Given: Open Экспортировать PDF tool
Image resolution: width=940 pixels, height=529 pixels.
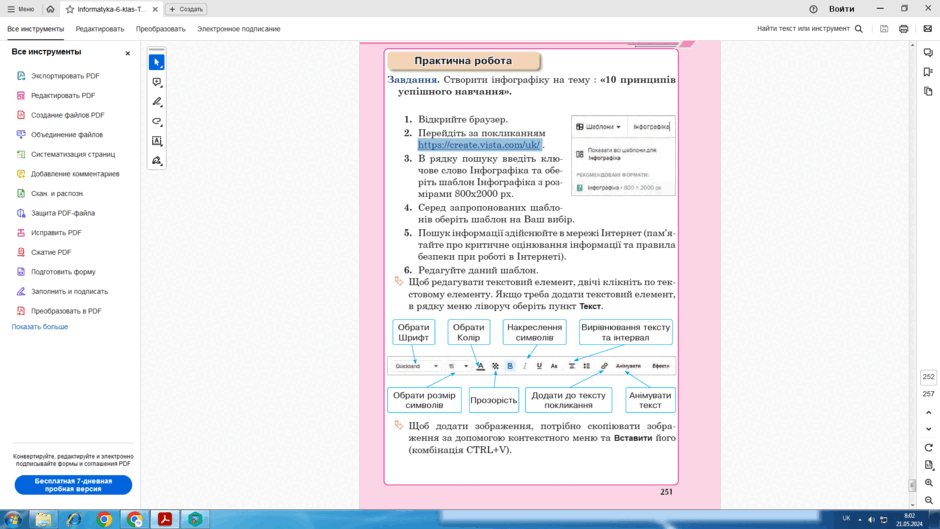Looking at the screenshot, I should (x=65, y=76).
